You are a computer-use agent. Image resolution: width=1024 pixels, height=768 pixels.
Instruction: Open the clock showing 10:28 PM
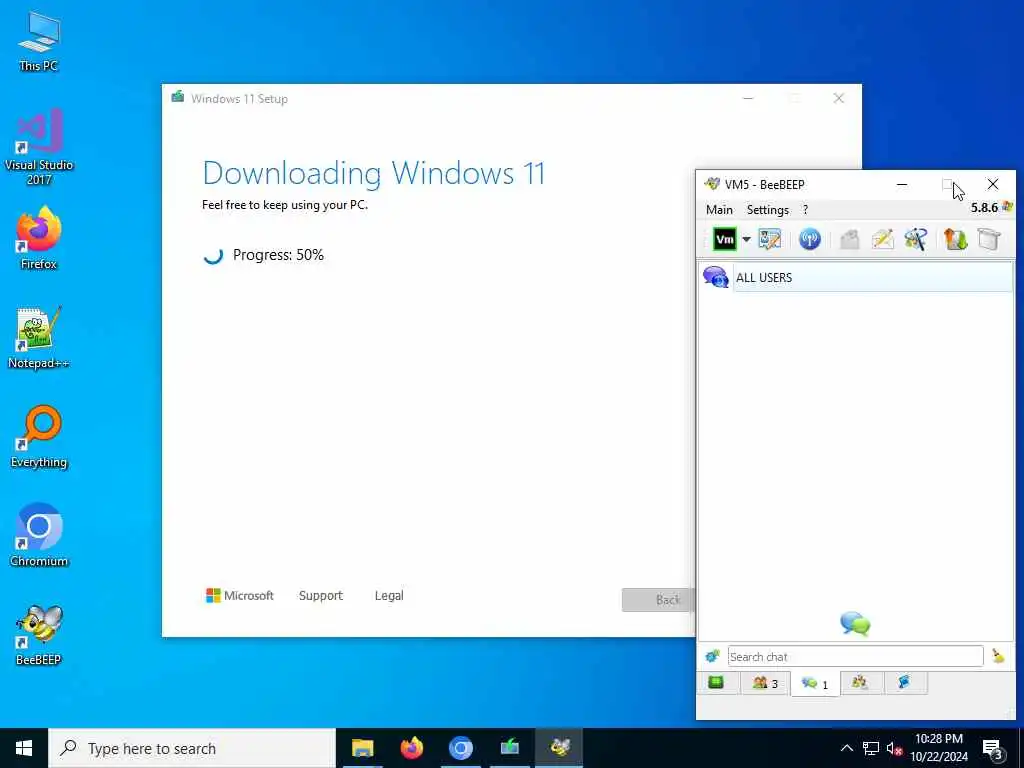pos(938,748)
